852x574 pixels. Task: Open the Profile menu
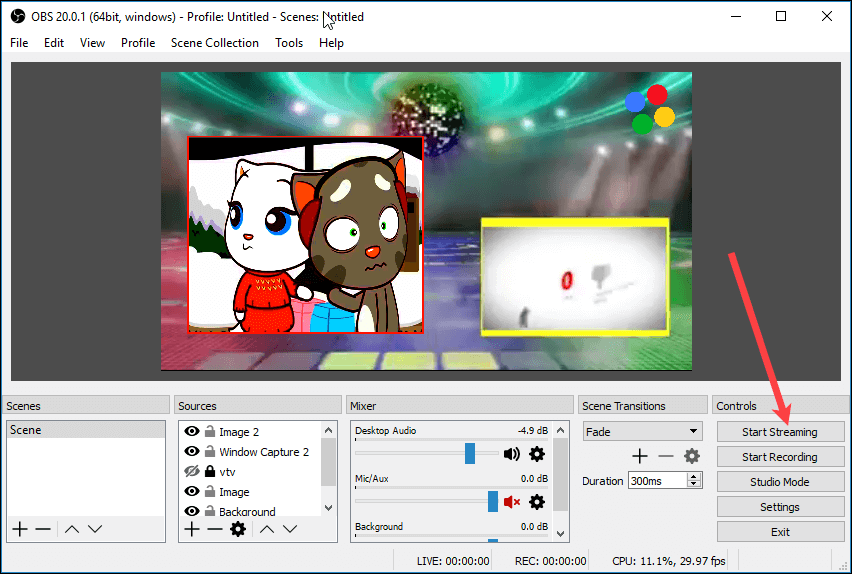click(138, 43)
